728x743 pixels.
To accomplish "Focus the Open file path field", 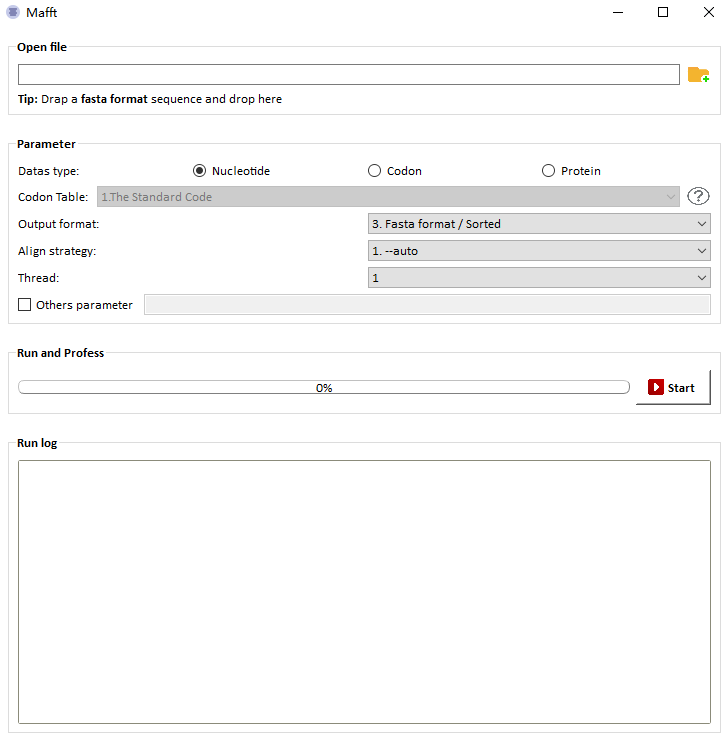I will click(x=349, y=75).
